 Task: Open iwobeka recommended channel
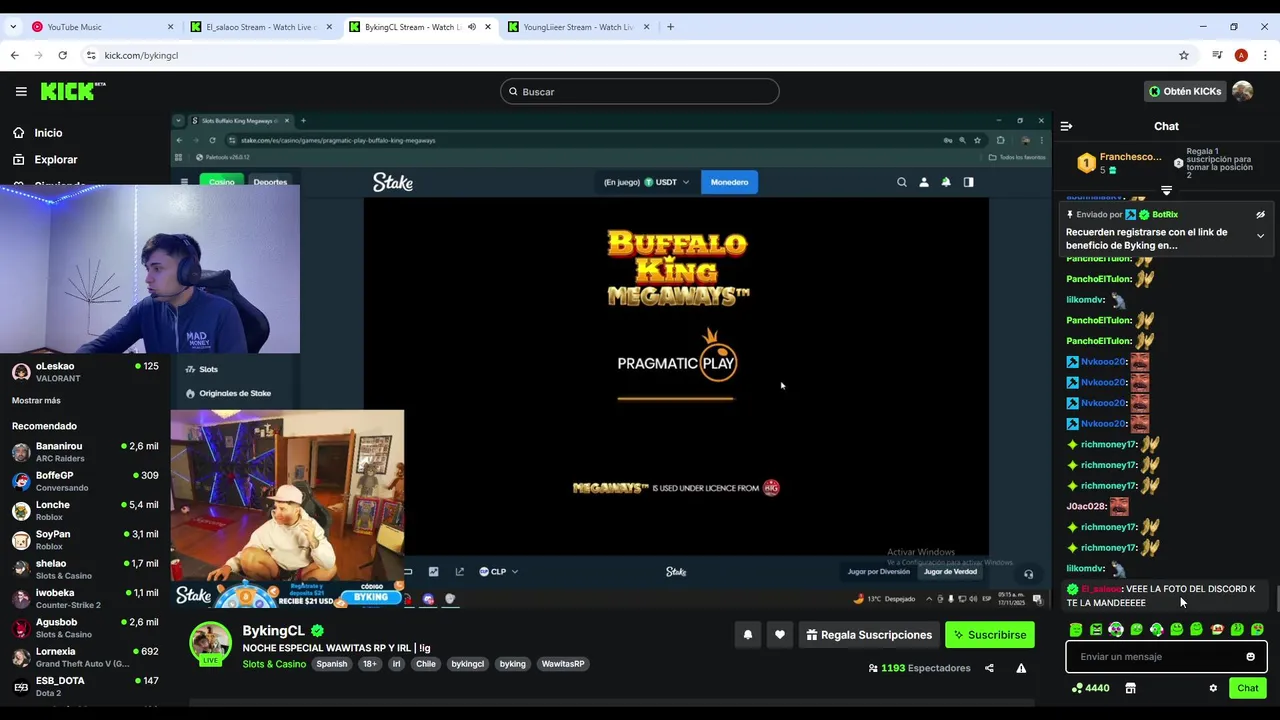tap(85, 598)
